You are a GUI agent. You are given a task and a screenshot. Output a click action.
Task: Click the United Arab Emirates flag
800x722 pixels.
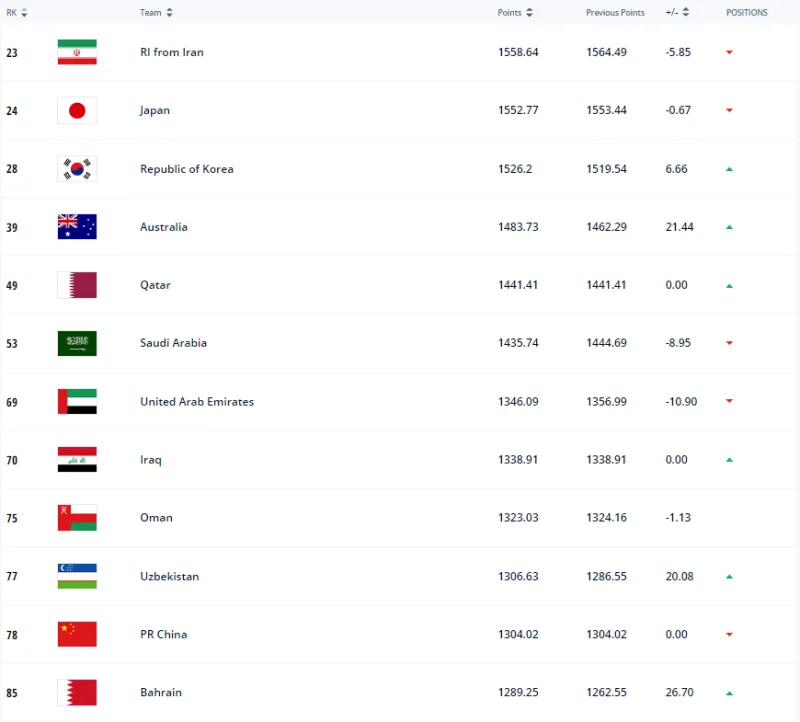click(77, 402)
